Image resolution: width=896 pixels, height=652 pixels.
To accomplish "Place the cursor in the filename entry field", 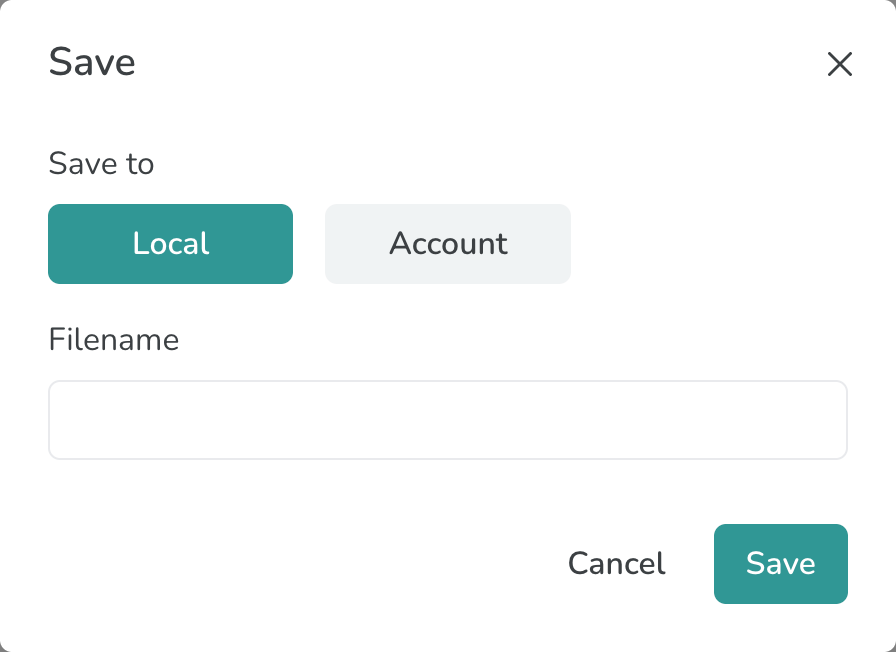I will tap(447, 420).
